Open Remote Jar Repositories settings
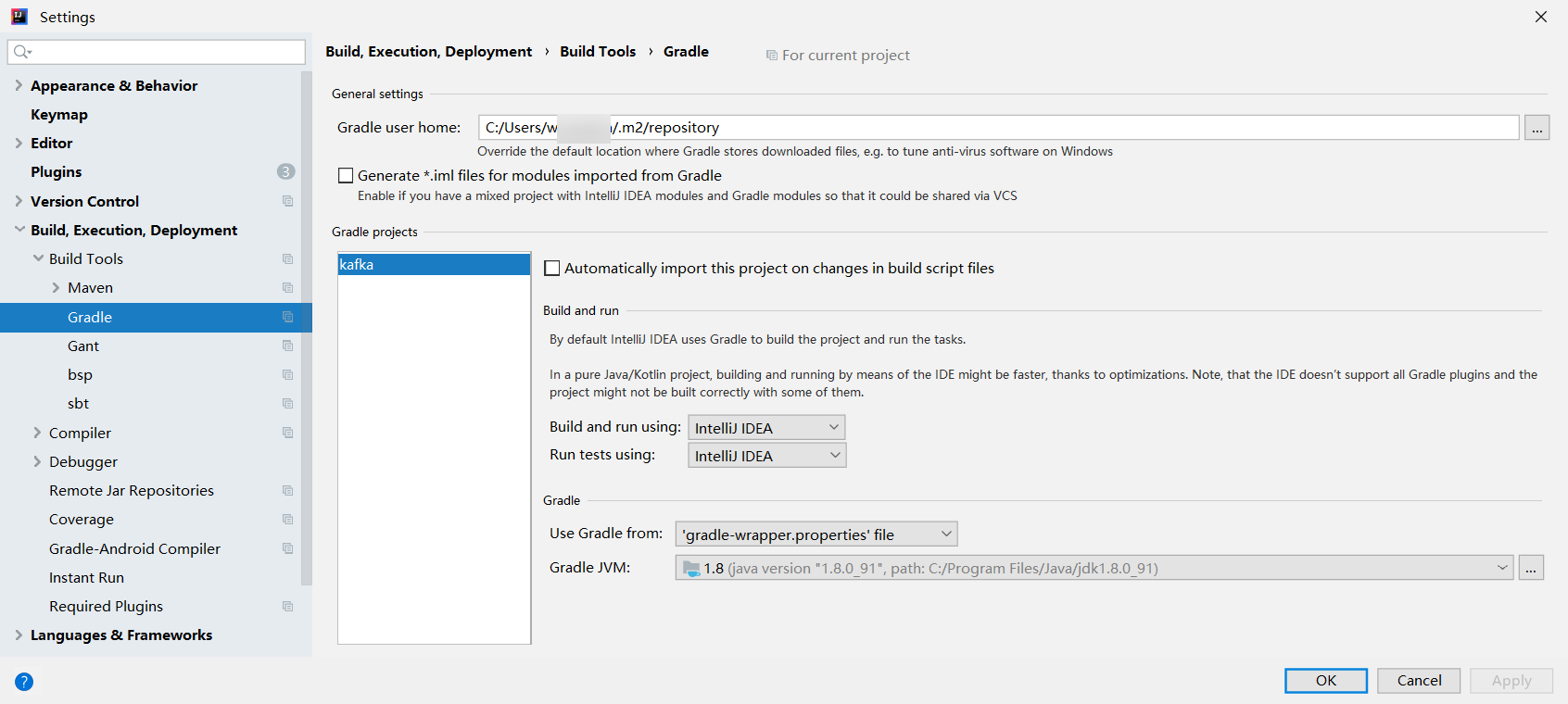Screen dimensions: 1568x704 tap(132, 490)
